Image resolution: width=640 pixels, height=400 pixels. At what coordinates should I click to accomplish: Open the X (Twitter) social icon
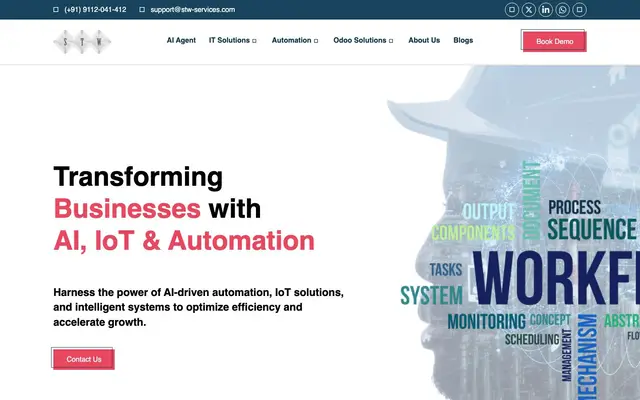click(529, 10)
